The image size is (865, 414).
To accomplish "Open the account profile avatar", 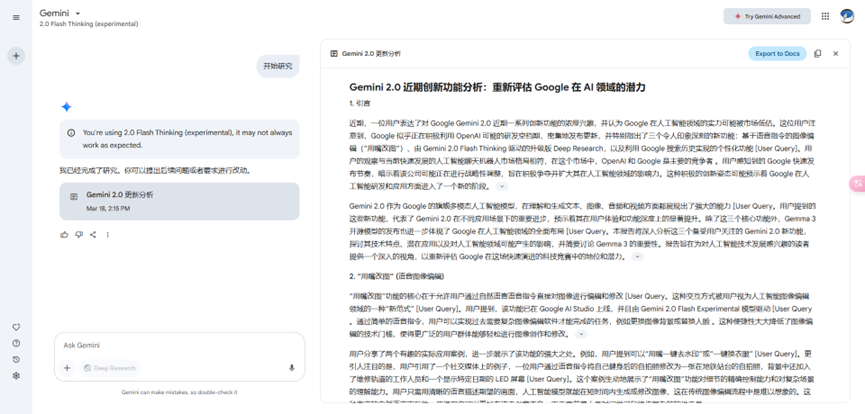I will (847, 16).
